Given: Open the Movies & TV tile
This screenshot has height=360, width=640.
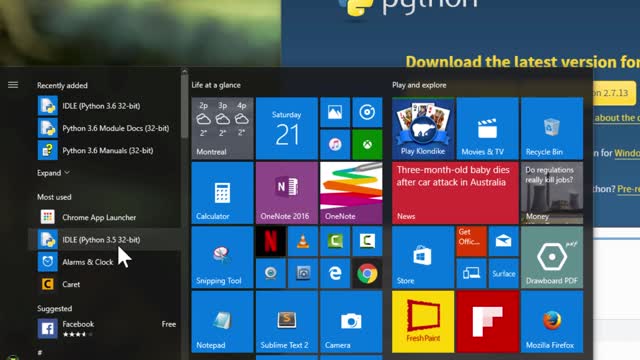Looking at the screenshot, I should (x=487, y=128).
